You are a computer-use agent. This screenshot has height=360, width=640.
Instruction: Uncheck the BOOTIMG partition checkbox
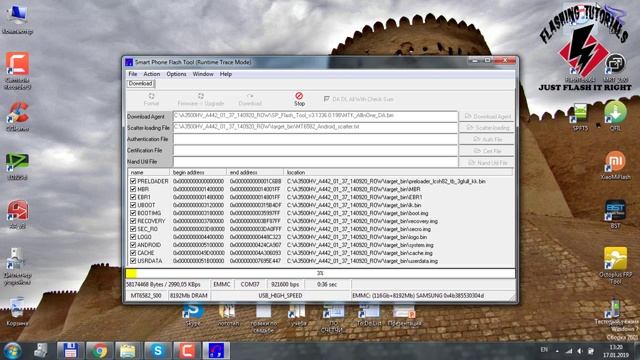point(133,213)
